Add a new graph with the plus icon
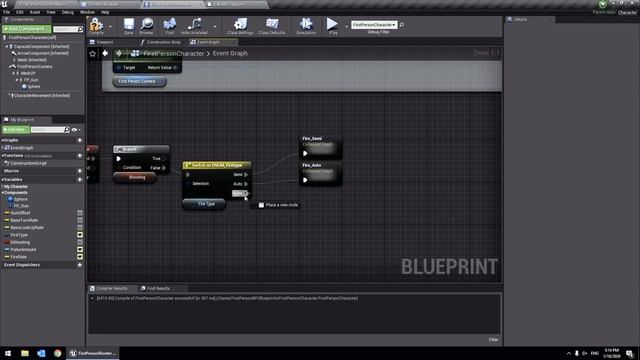640x360 pixels. pos(80,140)
